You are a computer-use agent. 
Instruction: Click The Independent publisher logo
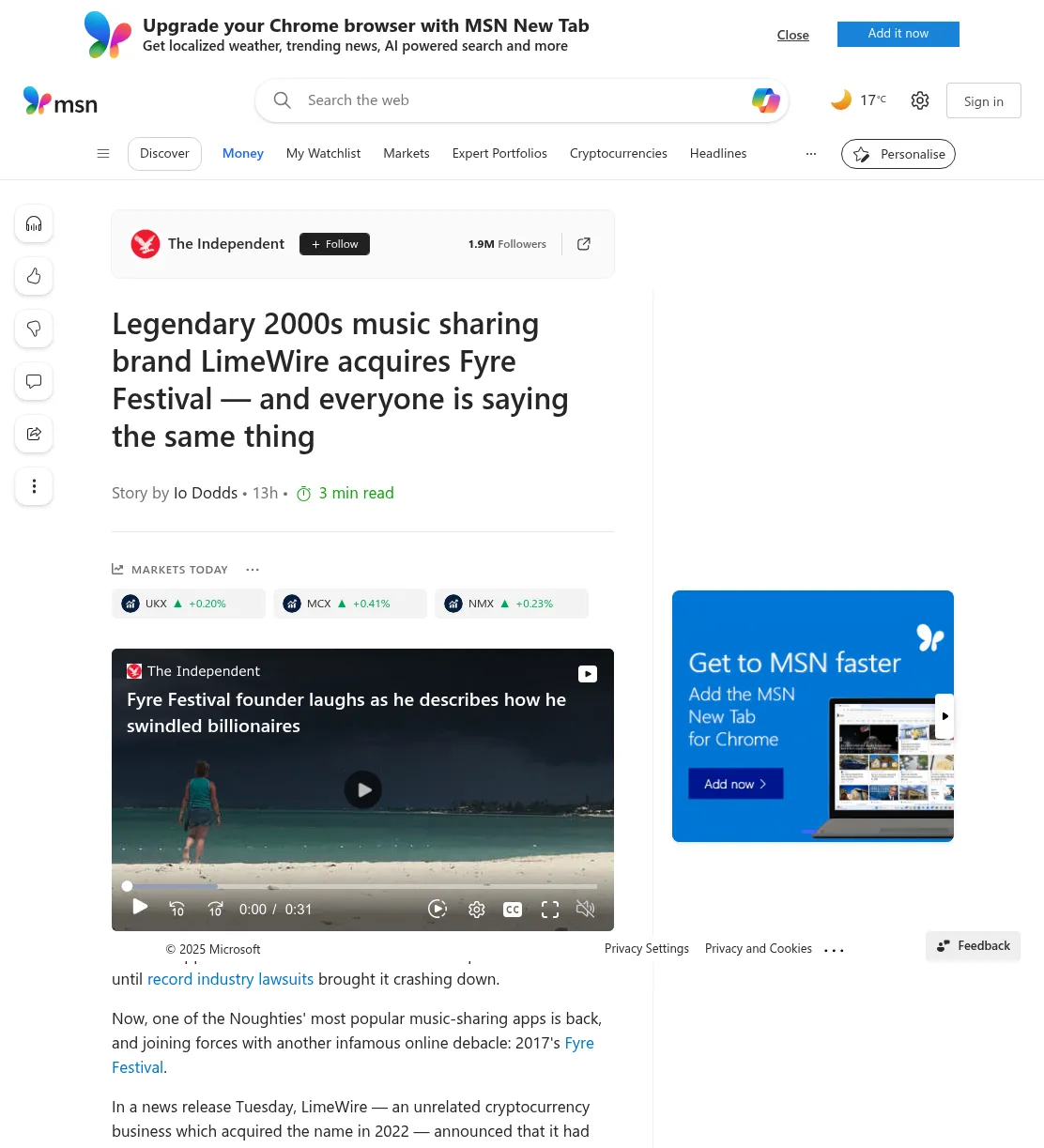point(146,244)
